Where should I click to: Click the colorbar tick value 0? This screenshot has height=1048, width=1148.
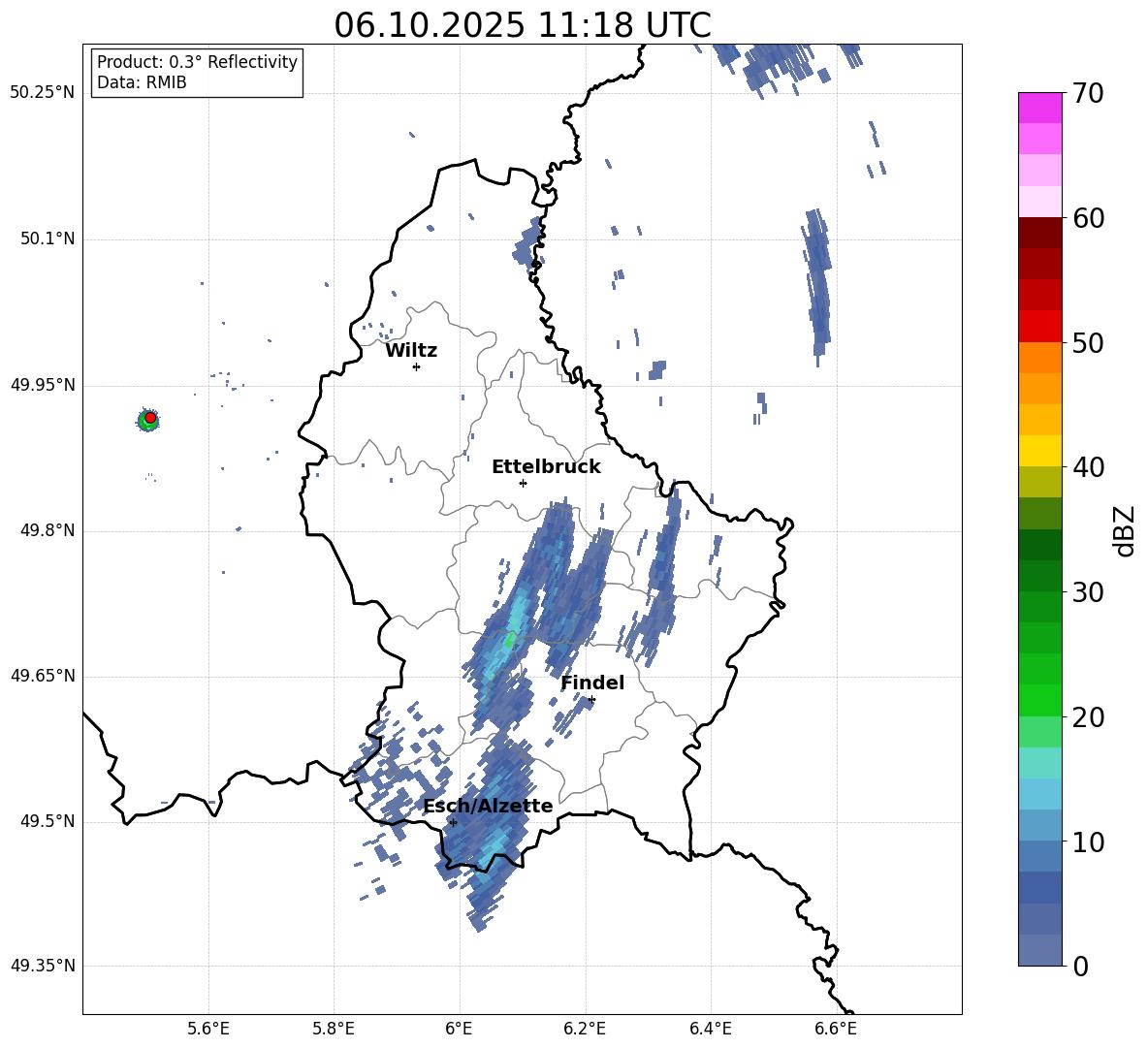coord(1080,966)
